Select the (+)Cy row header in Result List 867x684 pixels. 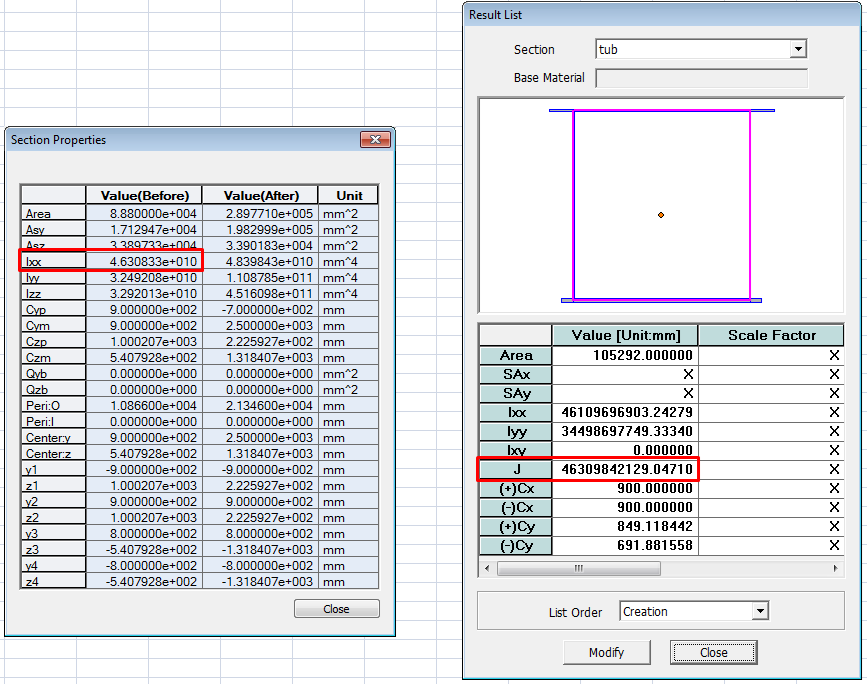(x=515, y=526)
